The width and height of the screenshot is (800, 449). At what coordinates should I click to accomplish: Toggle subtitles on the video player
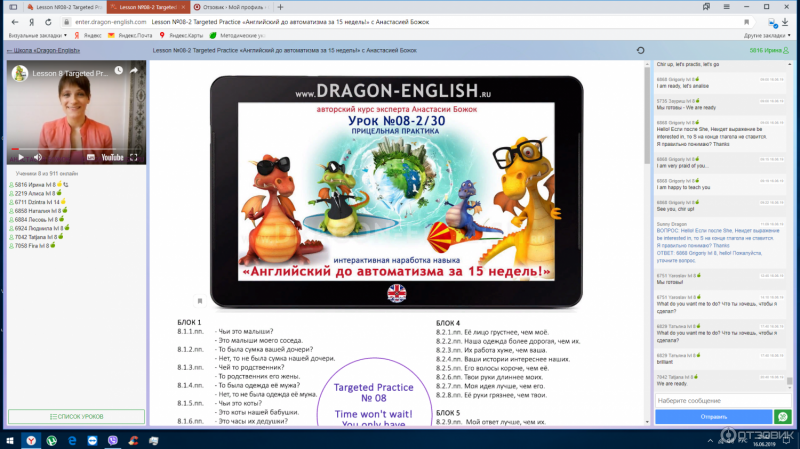click(91, 157)
